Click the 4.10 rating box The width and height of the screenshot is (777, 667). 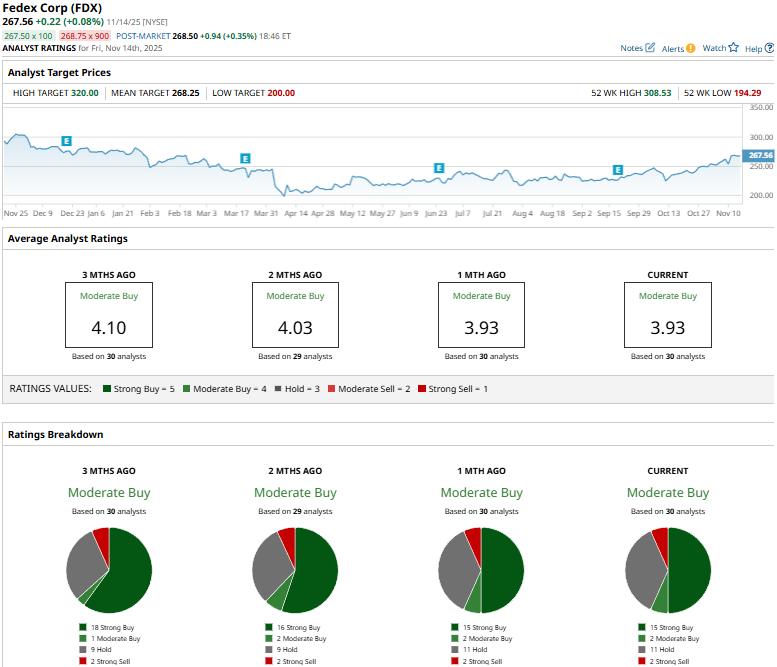109,315
